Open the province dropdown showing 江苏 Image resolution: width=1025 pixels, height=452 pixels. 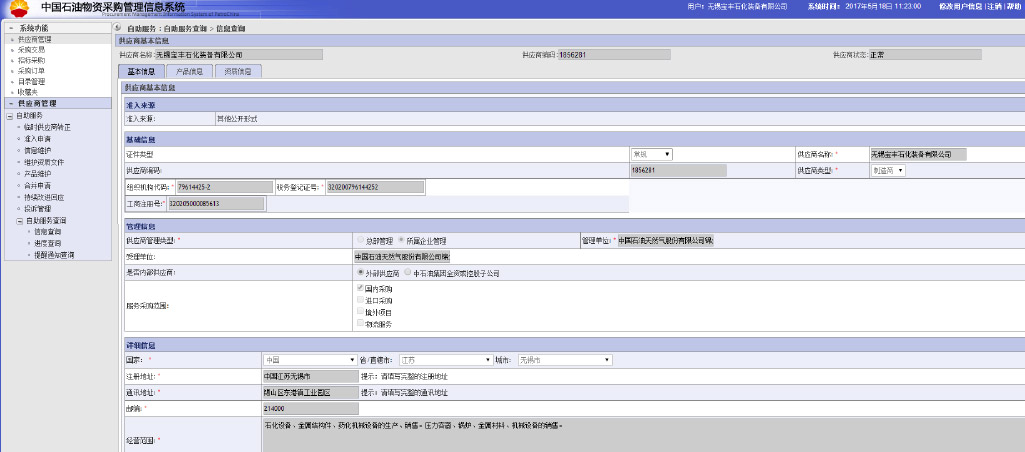pyautogui.click(x=443, y=359)
